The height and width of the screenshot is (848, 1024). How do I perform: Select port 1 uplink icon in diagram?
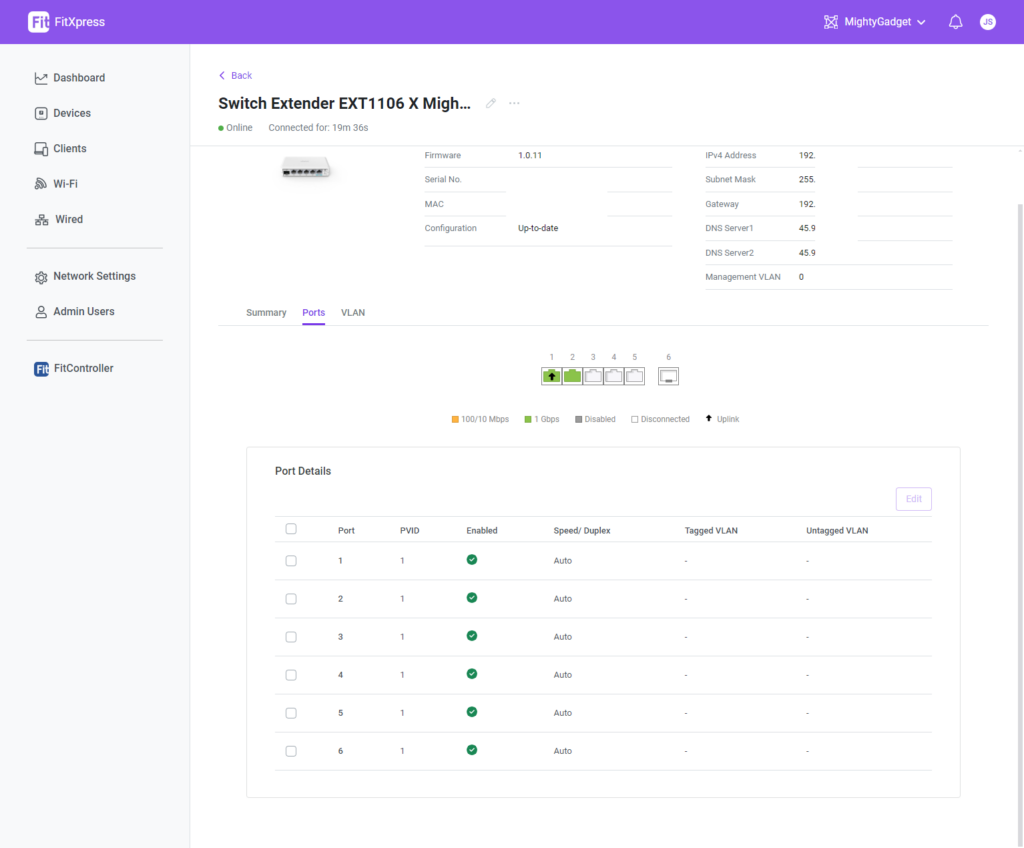(x=551, y=376)
